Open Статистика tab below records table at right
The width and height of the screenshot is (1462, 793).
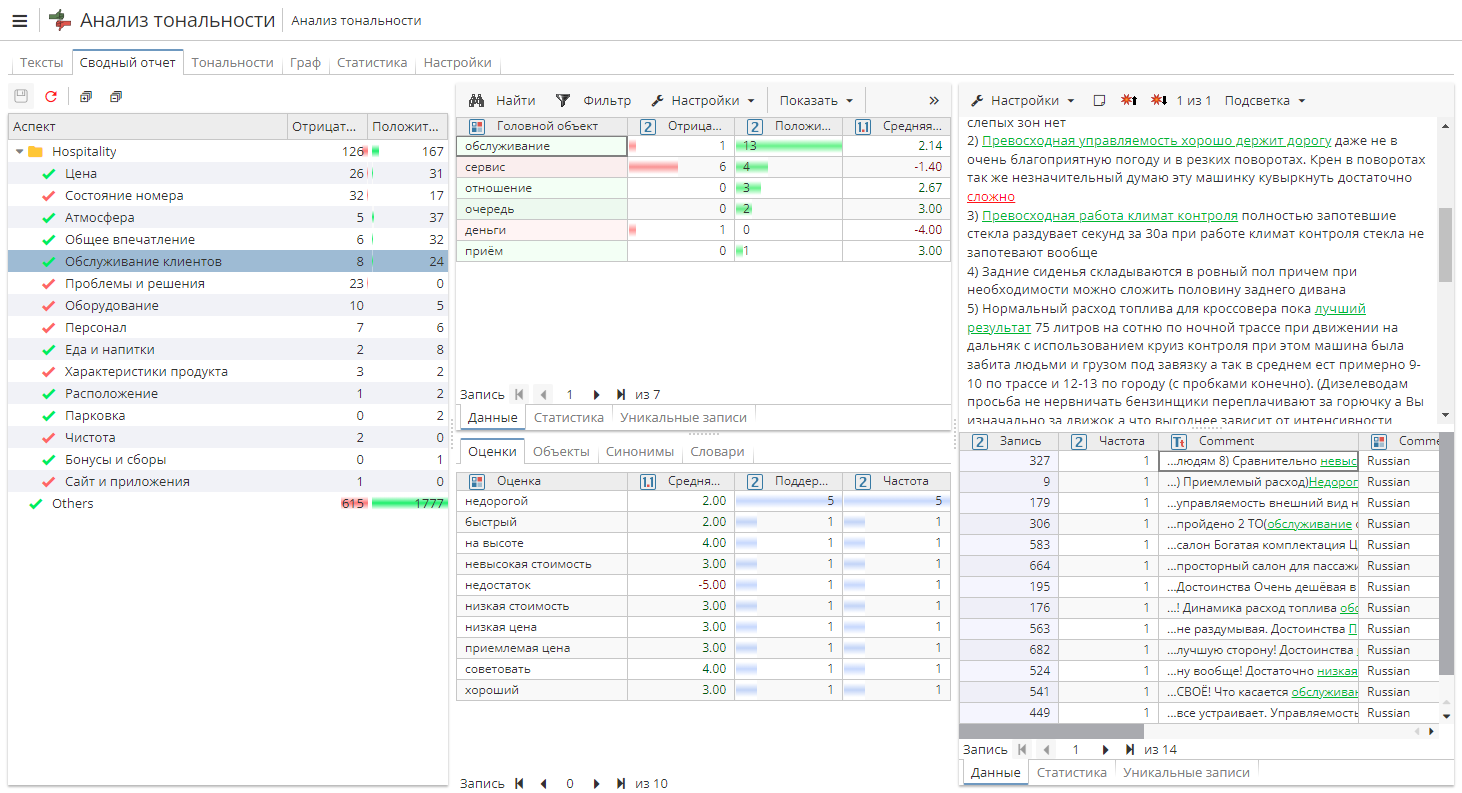[1071, 773]
